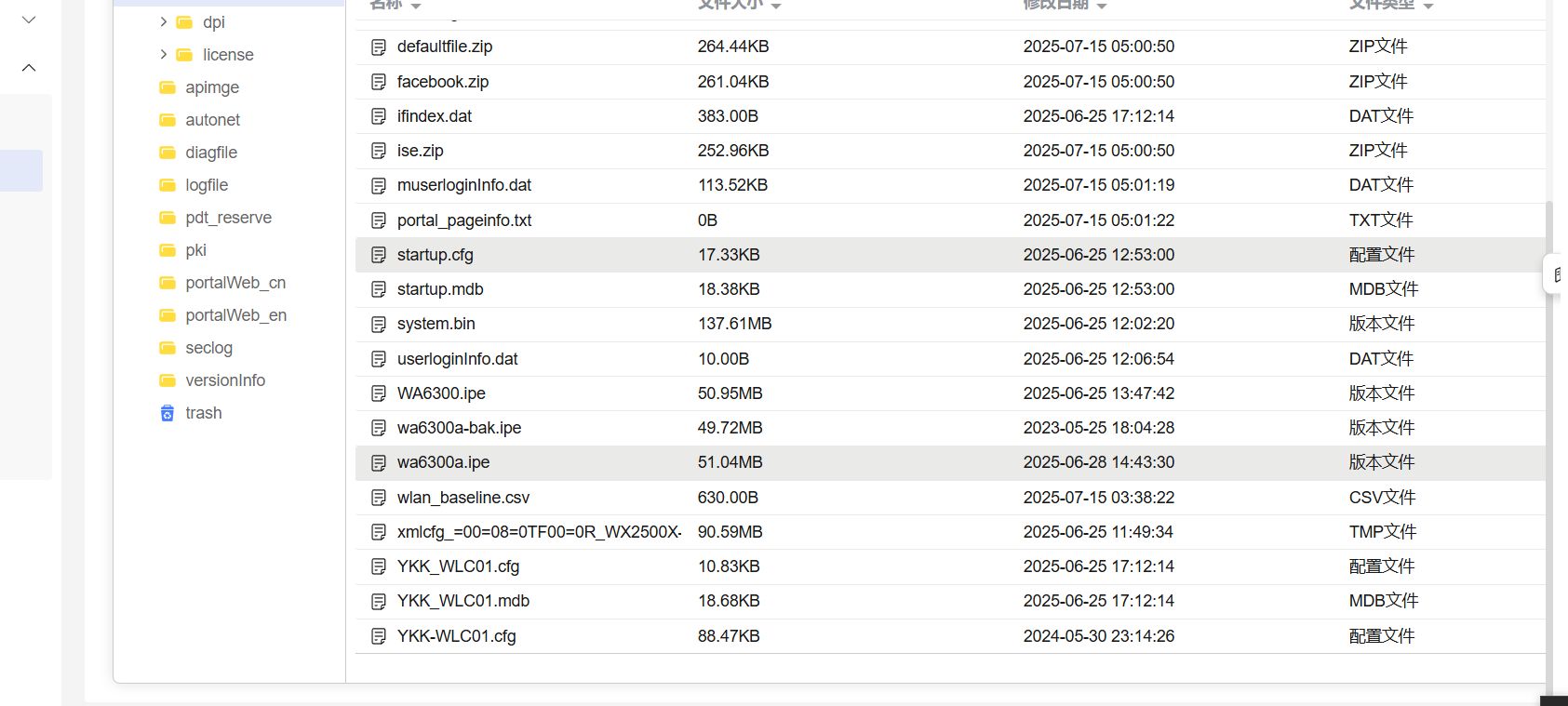Click the 2023-05-25 18:04:28 date cell
The height and width of the screenshot is (706, 1568).
coord(1099,428)
